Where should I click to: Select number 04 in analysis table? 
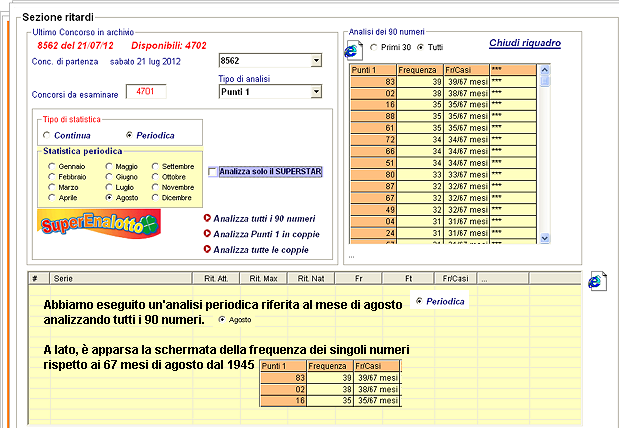point(373,221)
